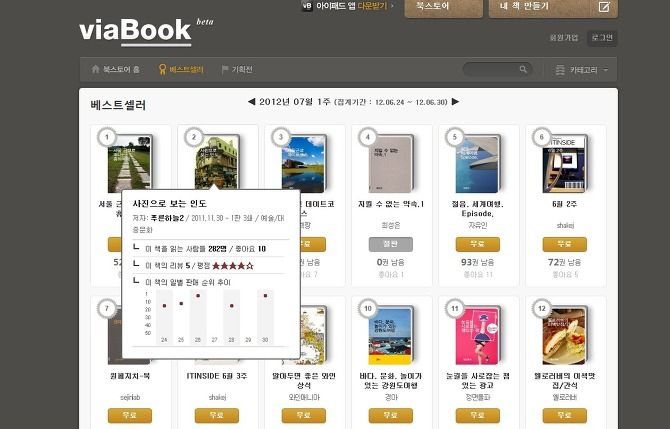
Task: Click the sales rank chart point for day 26
Action: (198, 296)
